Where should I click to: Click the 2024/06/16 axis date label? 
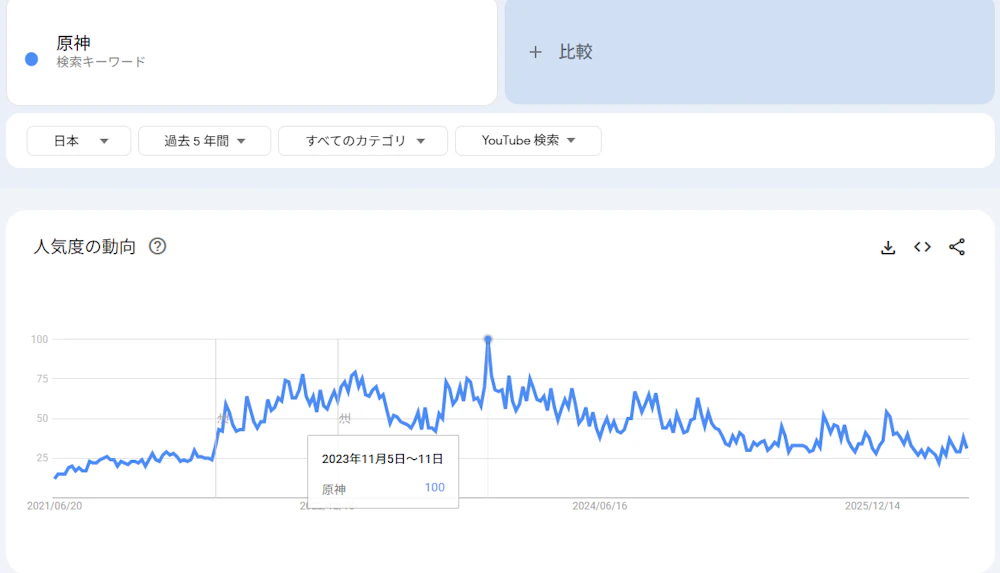(x=599, y=506)
